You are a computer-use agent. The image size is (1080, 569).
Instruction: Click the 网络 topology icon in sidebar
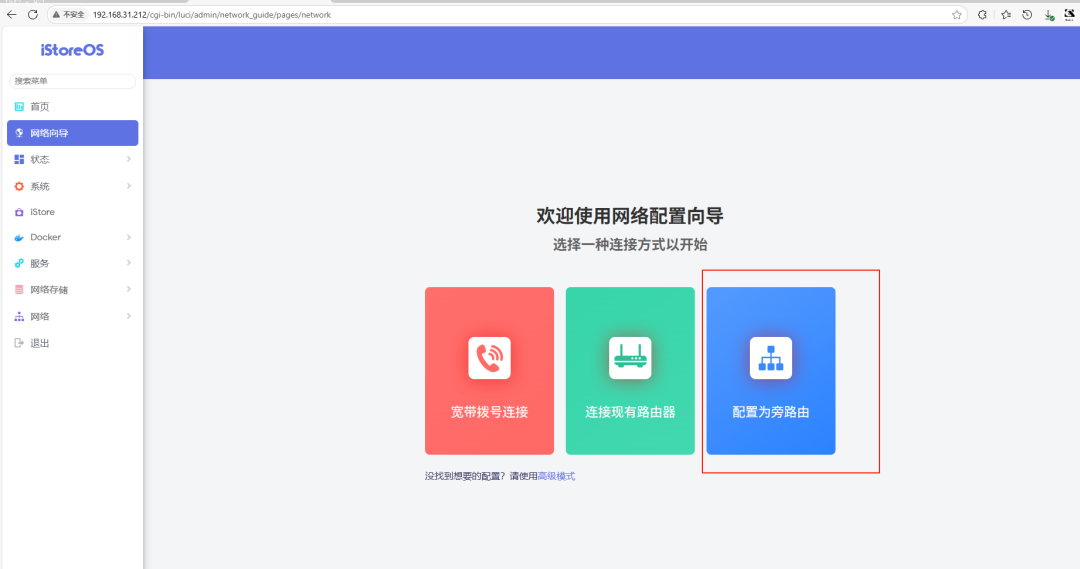coord(19,317)
